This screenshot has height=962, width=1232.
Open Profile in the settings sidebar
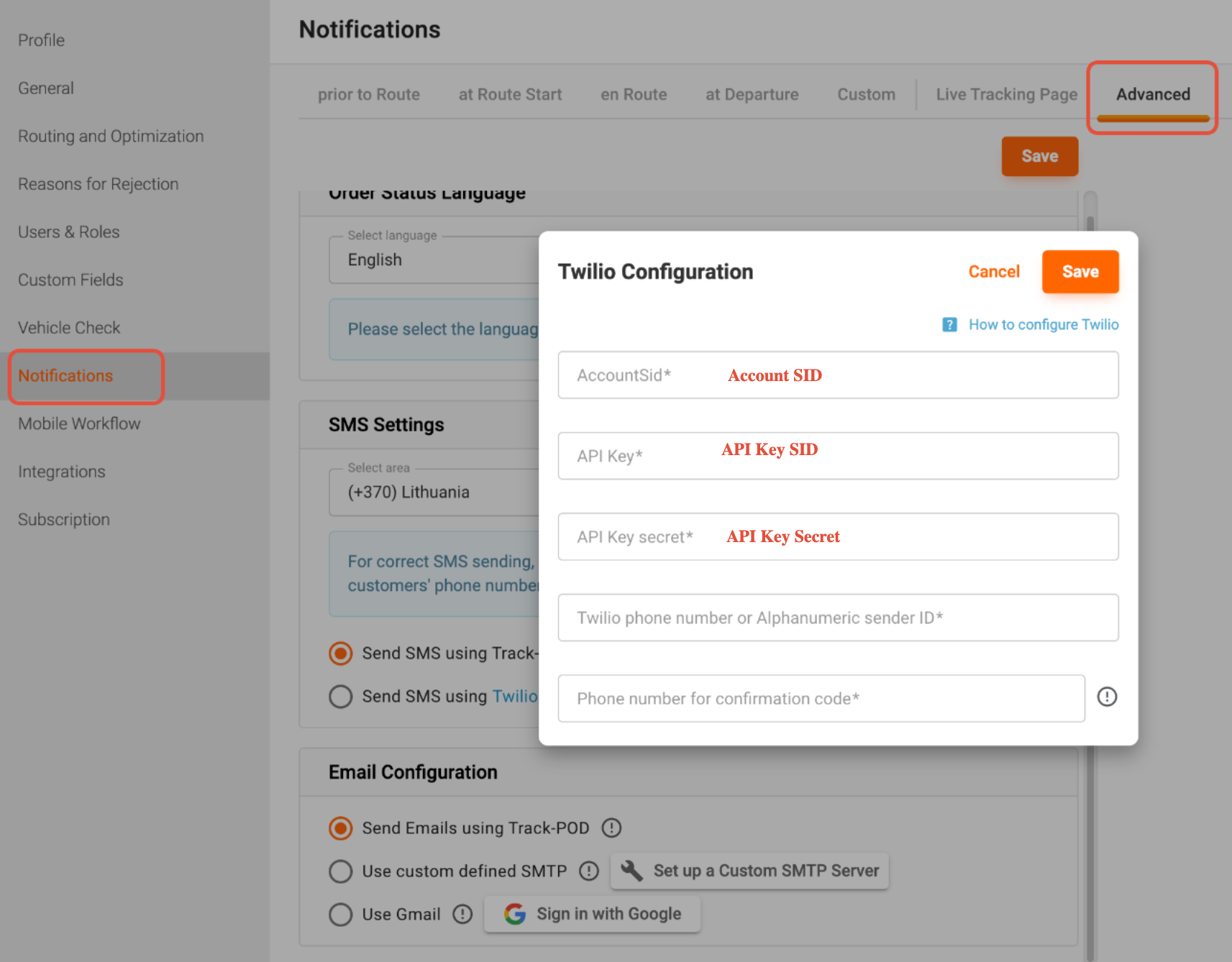click(x=42, y=40)
